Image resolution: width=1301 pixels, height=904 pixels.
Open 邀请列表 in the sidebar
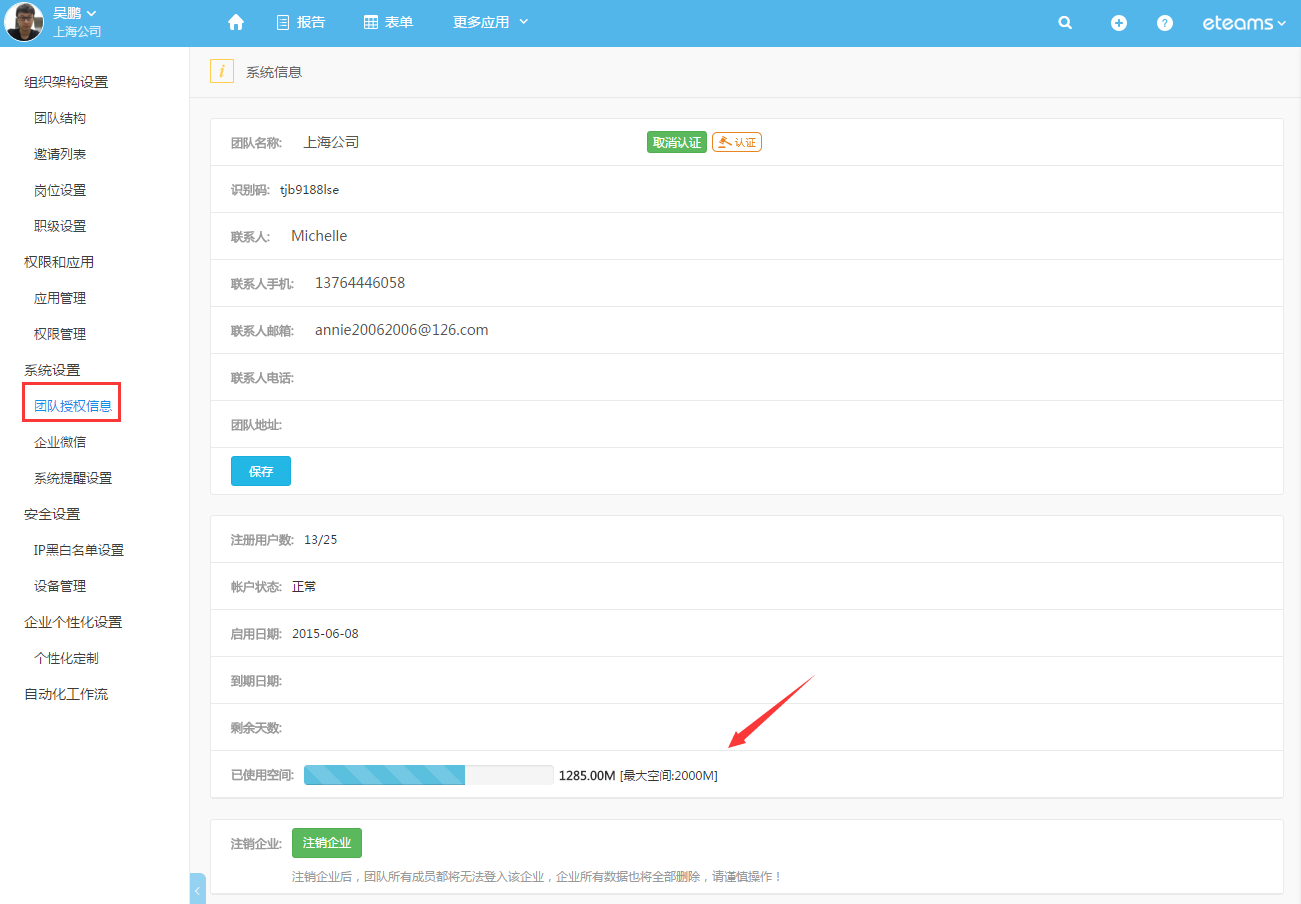coord(60,154)
